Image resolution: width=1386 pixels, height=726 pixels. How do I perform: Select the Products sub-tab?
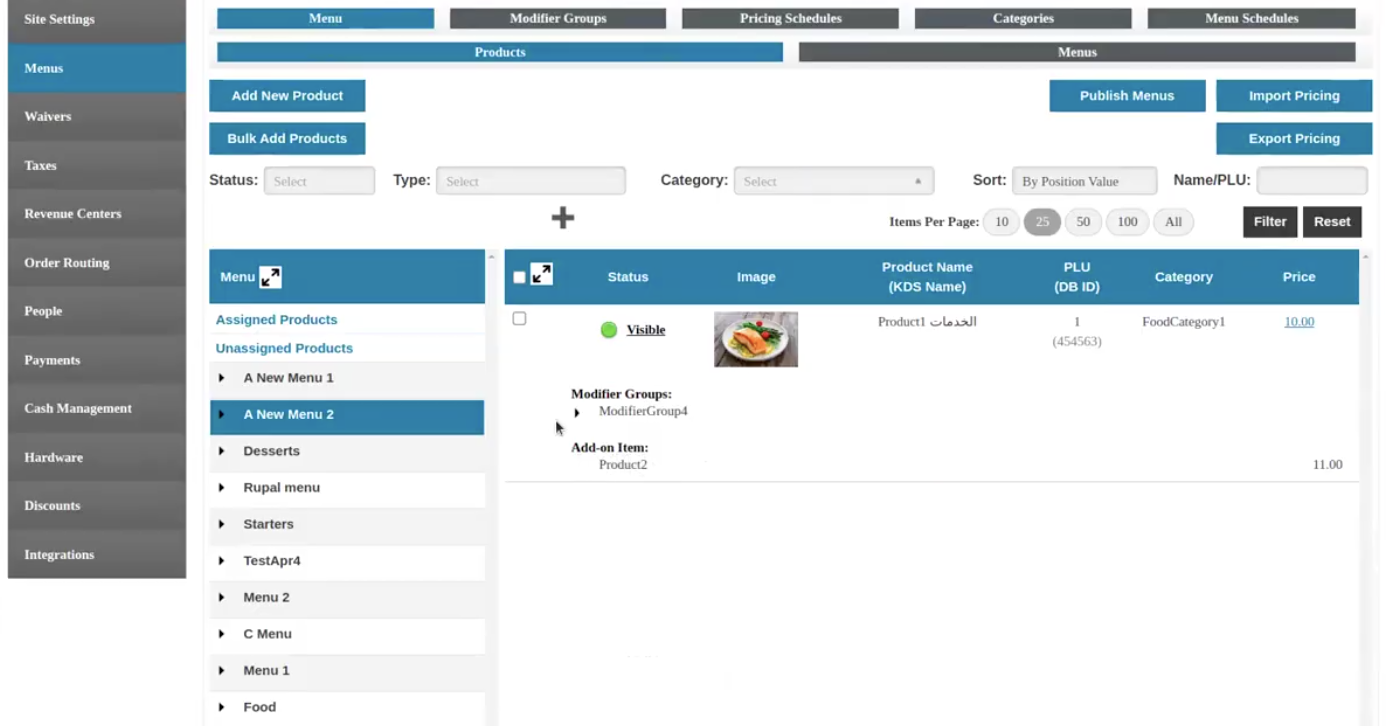pyautogui.click(x=500, y=52)
